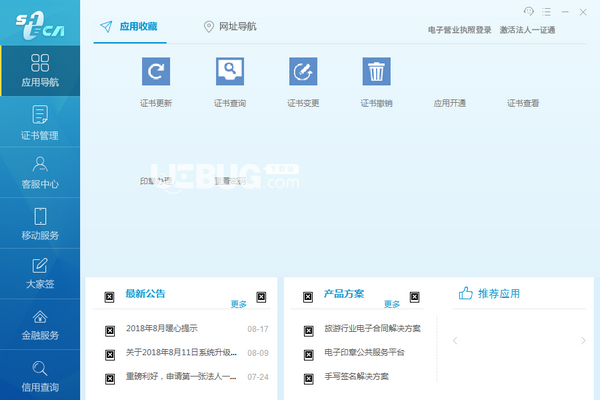Screen dimensions: 600x400
Task: Click the 07-24 date
Action: click(258, 377)
